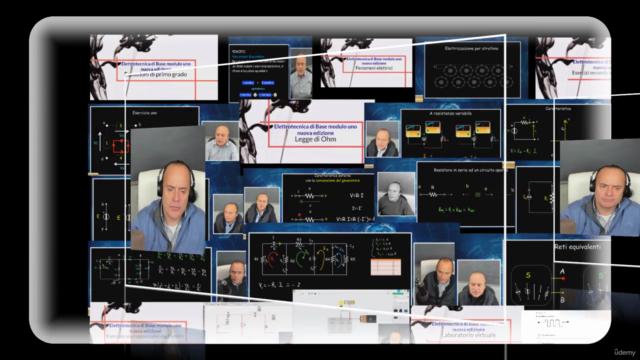The height and width of the screenshot is (360, 640).
Task: Open the Reti equivalenti slide
Action: (x=558, y=274)
